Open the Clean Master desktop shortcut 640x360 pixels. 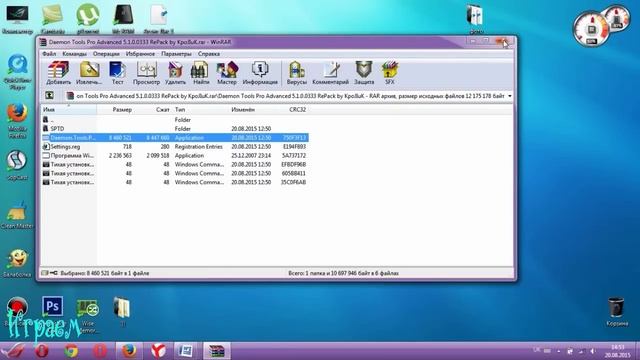(17, 214)
